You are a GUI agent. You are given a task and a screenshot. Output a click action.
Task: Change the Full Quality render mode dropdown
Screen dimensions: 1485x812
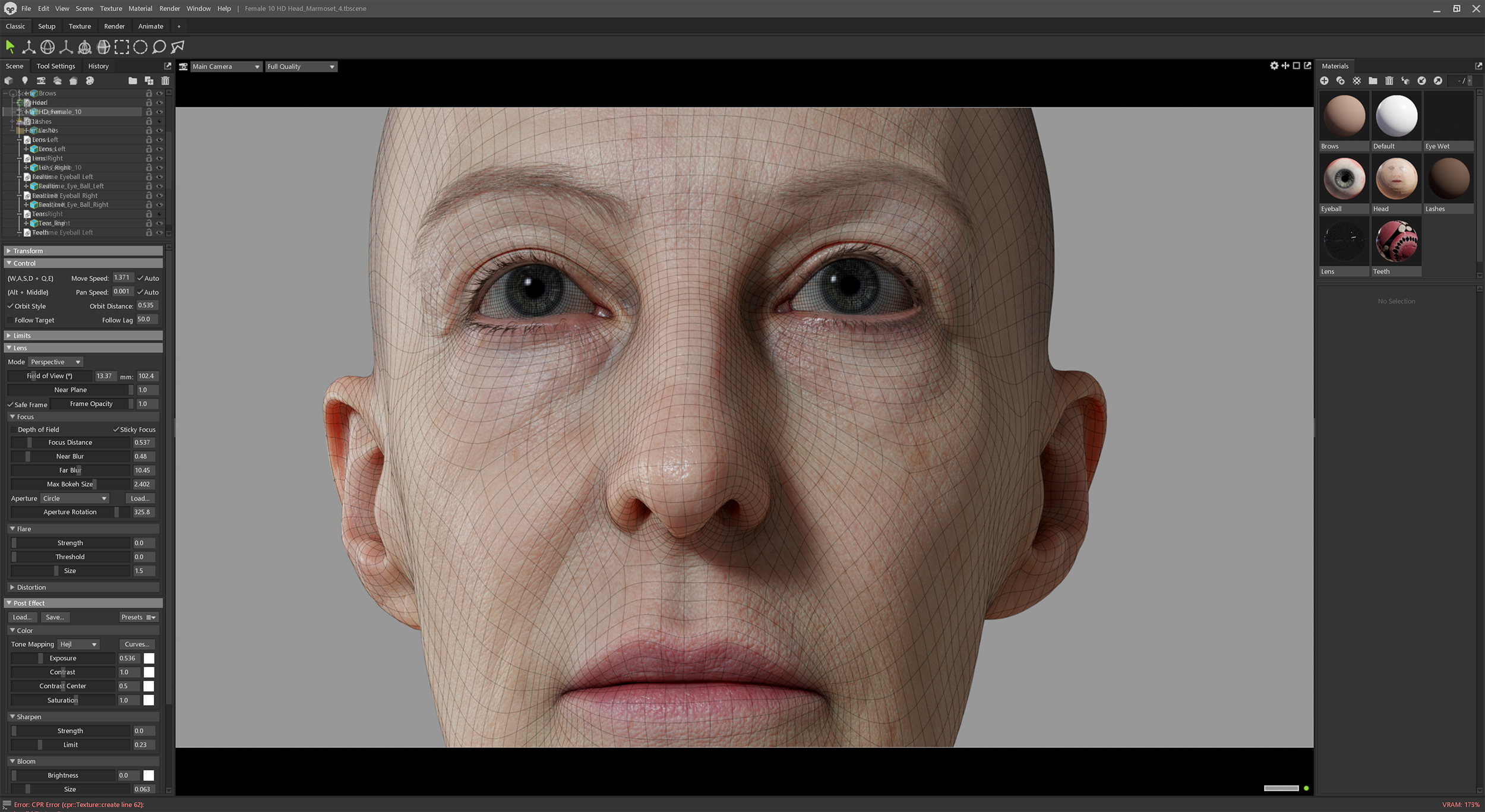[301, 66]
